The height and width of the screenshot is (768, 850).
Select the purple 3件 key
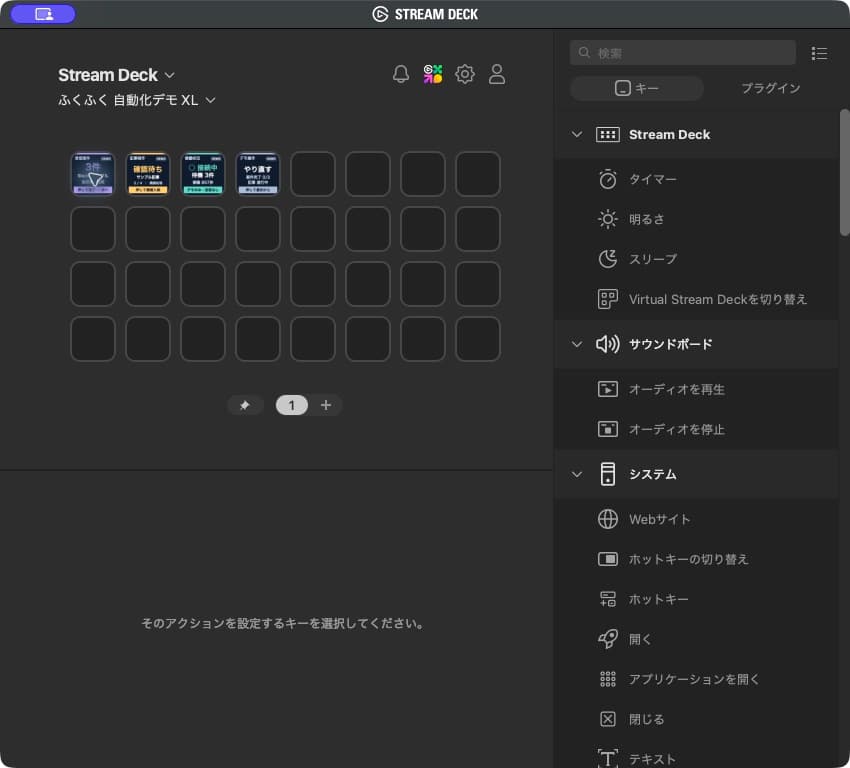(x=93, y=174)
